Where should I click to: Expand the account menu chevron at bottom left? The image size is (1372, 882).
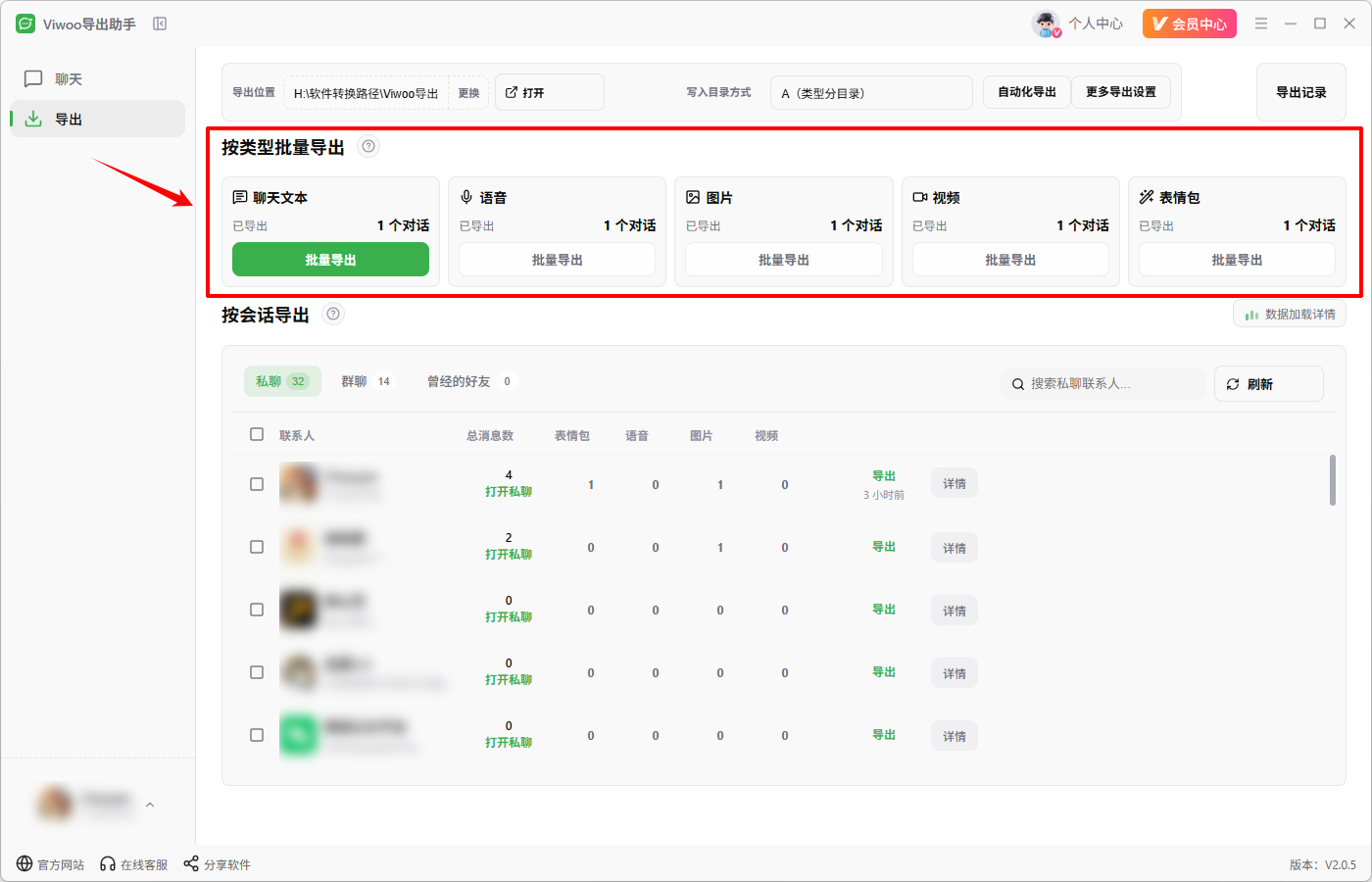click(x=150, y=805)
